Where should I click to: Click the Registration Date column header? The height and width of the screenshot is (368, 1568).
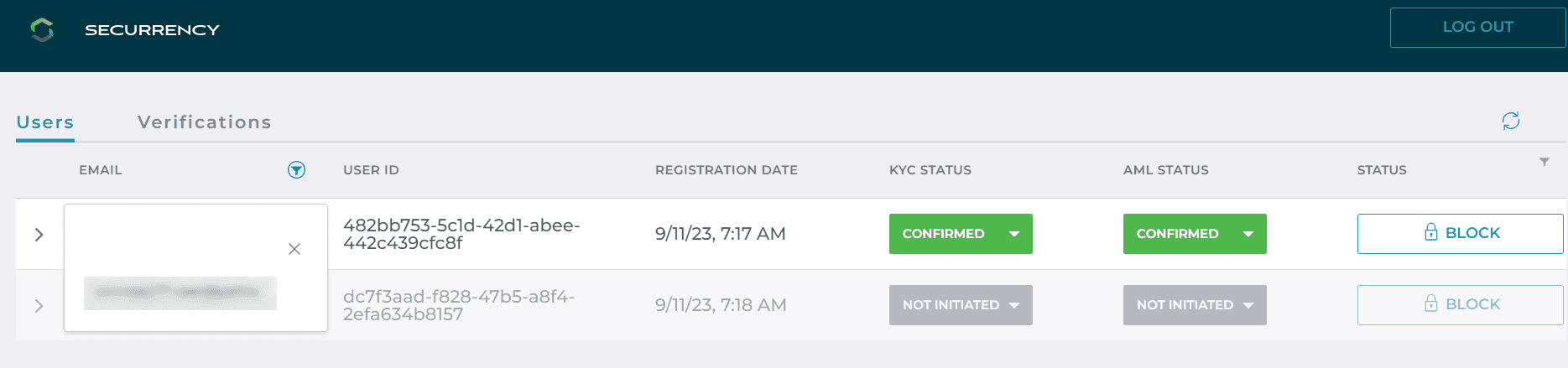(x=727, y=170)
